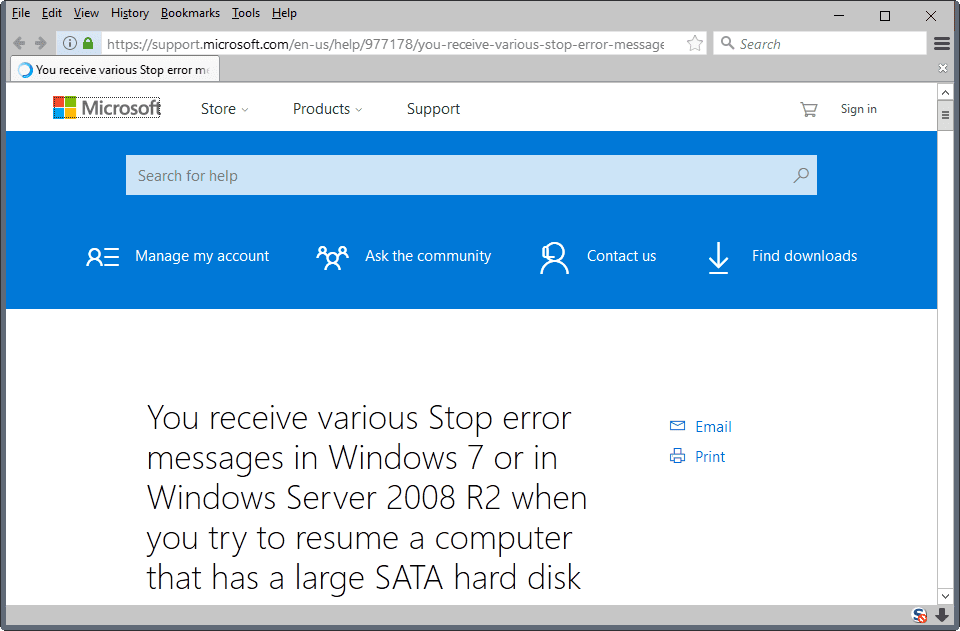The height and width of the screenshot is (631, 960).
Task: Click the search magnifier in Search for help field
Action: point(800,175)
